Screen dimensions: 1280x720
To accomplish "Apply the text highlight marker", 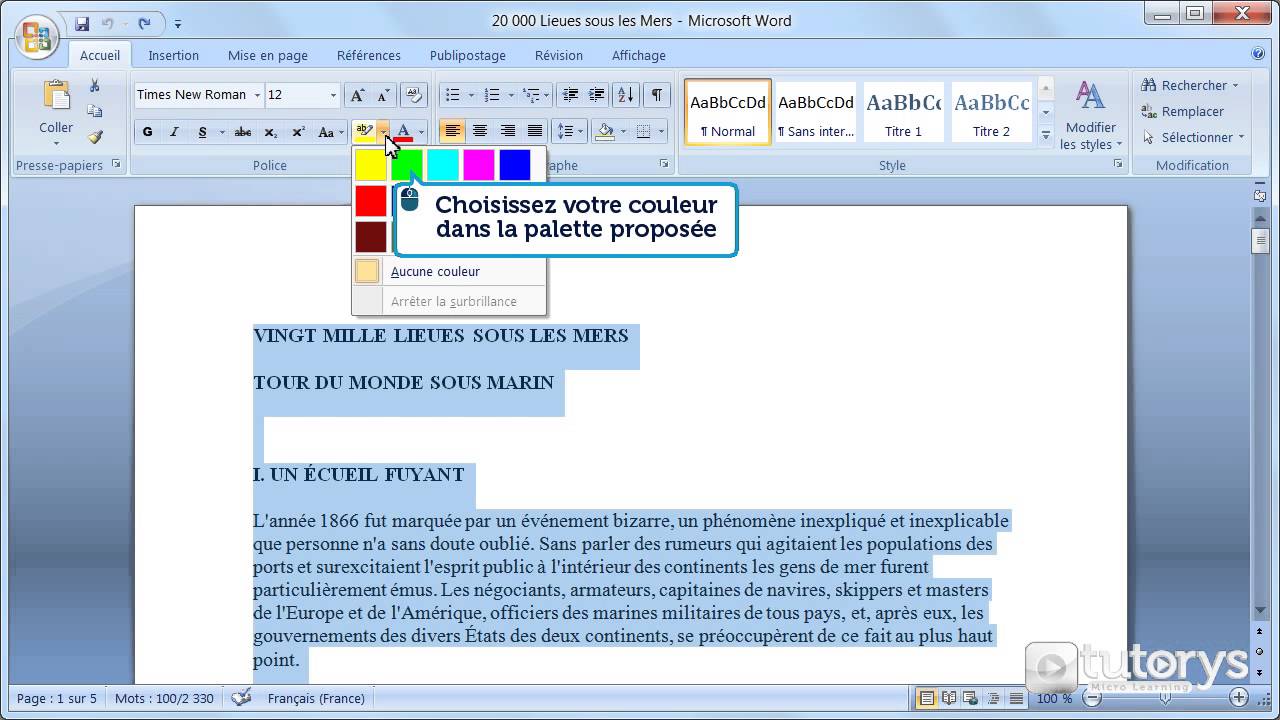I will [364, 132].
